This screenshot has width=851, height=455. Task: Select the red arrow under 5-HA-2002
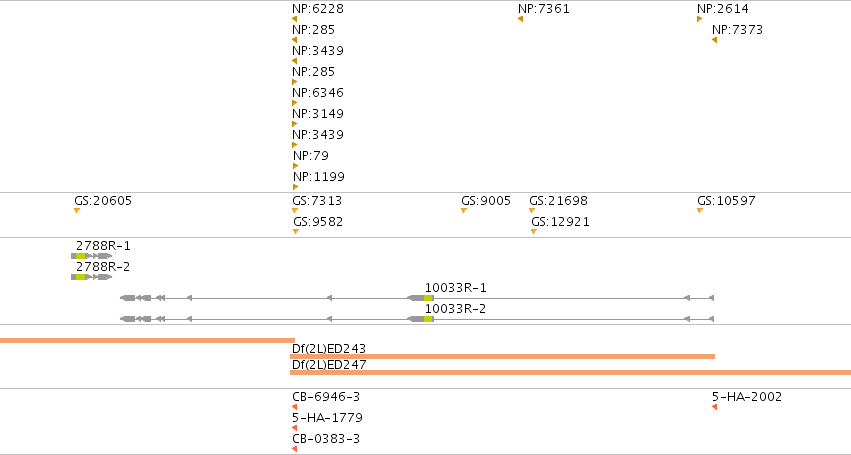pyautogui.click(x=714, y=407)
